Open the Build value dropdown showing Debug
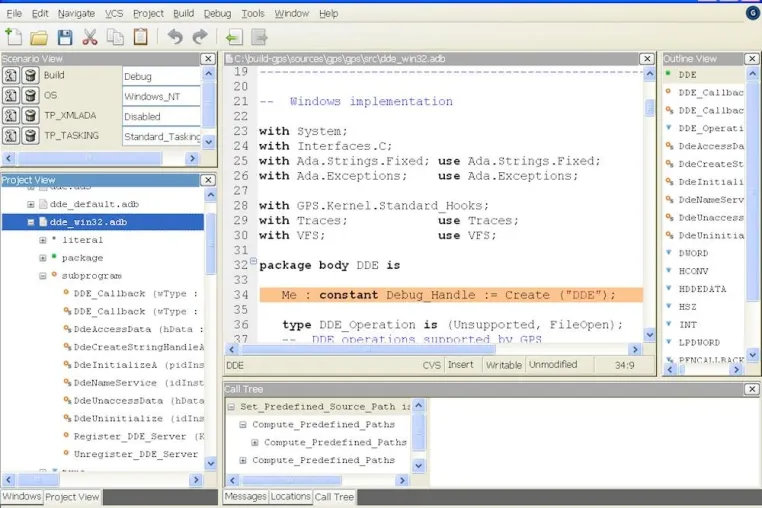762x508 pixels. pyautogui.click(x=161, y=76)
